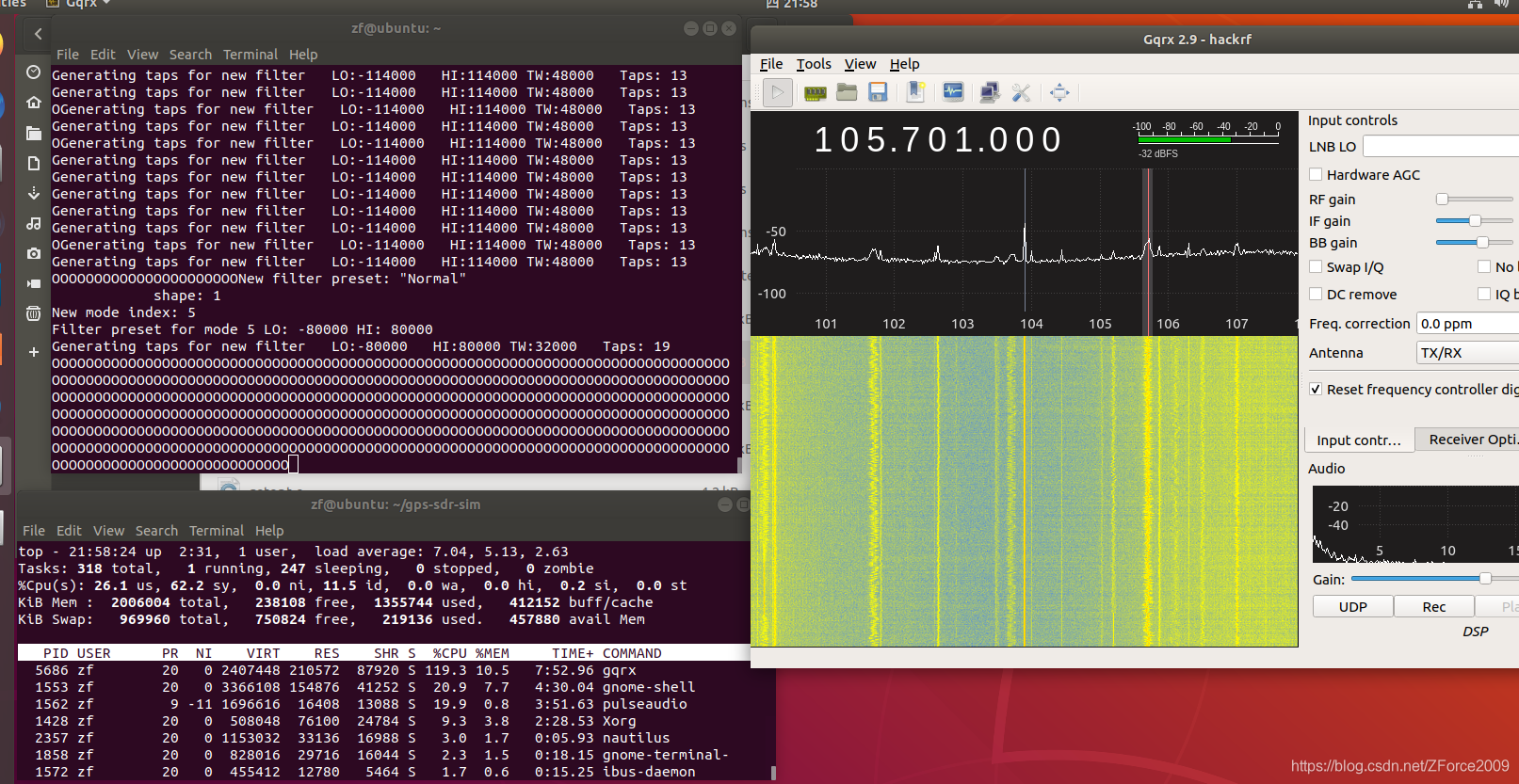Open Help menu in gps-sdr-sim terminal

(269, 531)
